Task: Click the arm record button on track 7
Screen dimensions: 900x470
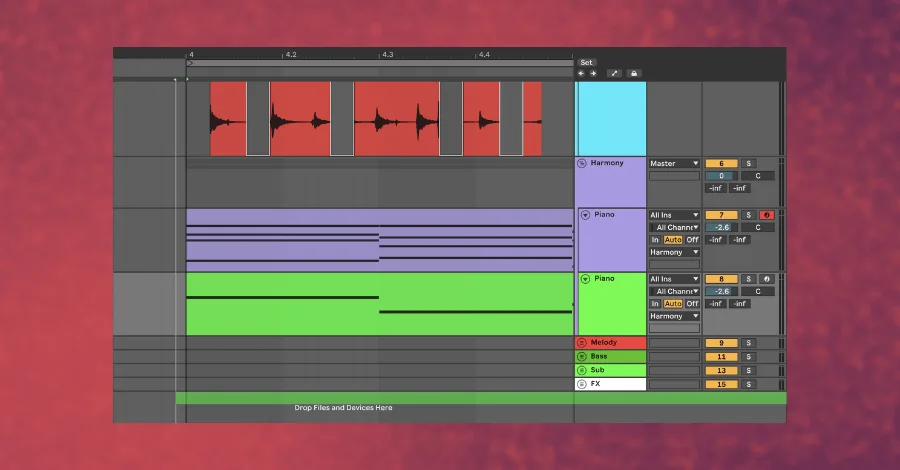Action: tap(766, 215)
